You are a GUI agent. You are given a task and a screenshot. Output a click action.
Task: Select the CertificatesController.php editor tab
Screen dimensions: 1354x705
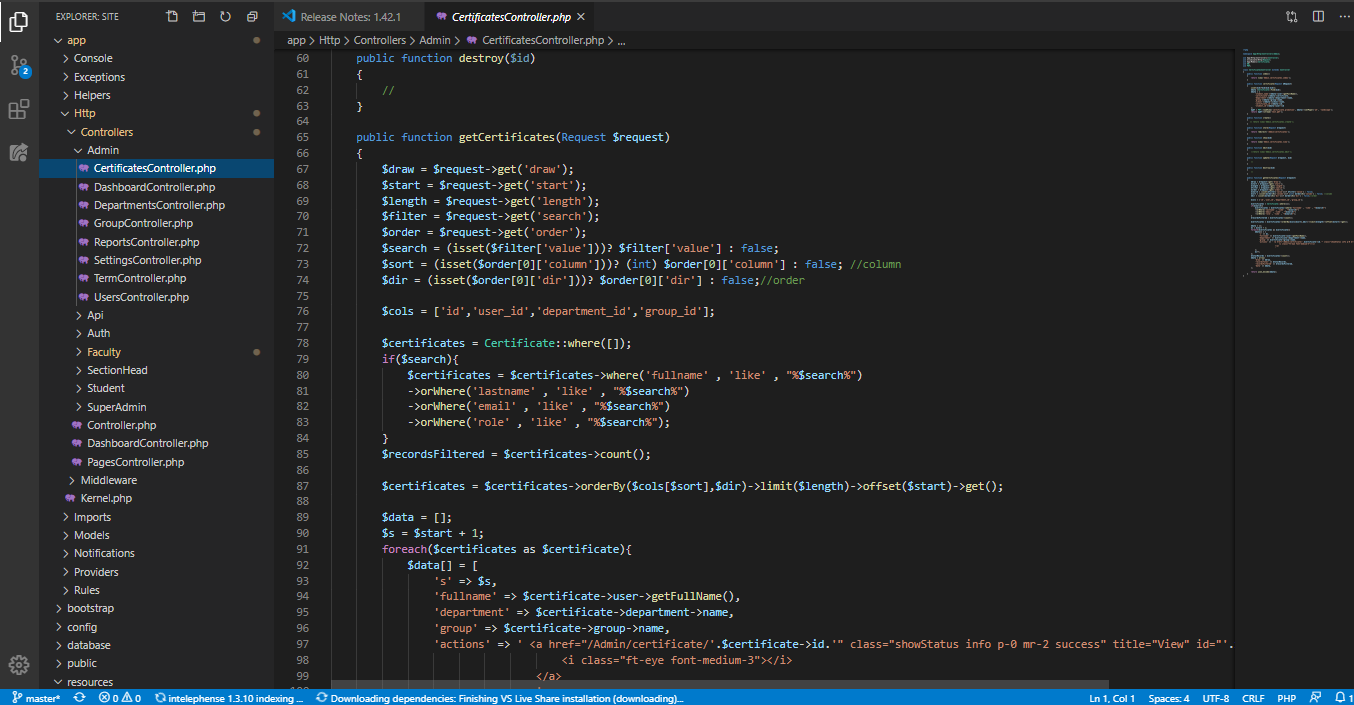[509, 17]
